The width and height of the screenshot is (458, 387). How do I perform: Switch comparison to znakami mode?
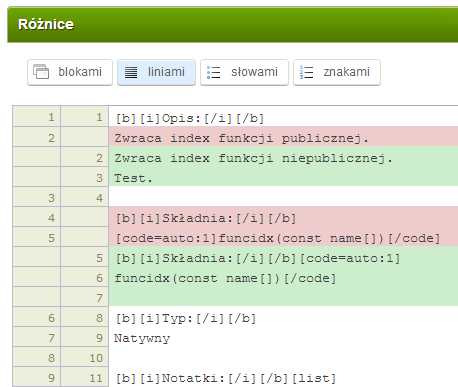pos(337,72)
